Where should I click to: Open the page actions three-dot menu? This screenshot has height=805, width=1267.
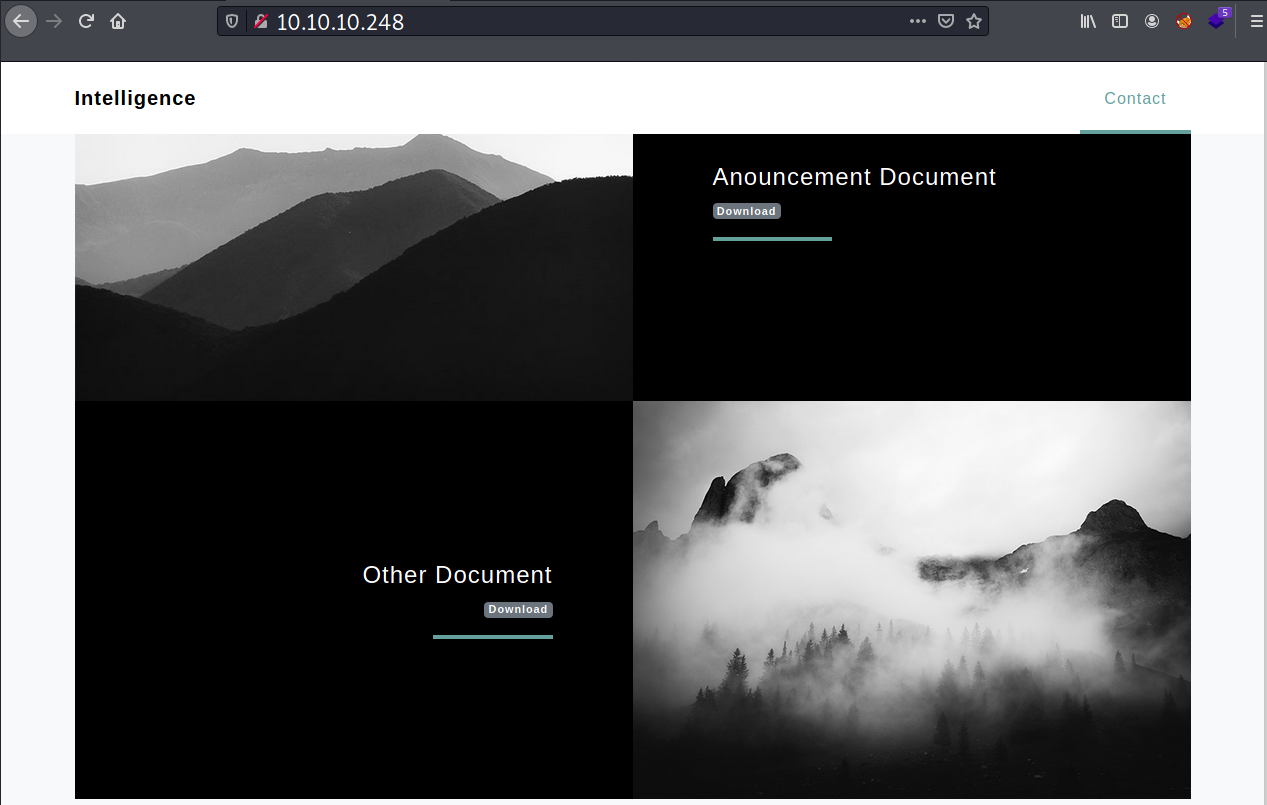(x=917, y=21)
